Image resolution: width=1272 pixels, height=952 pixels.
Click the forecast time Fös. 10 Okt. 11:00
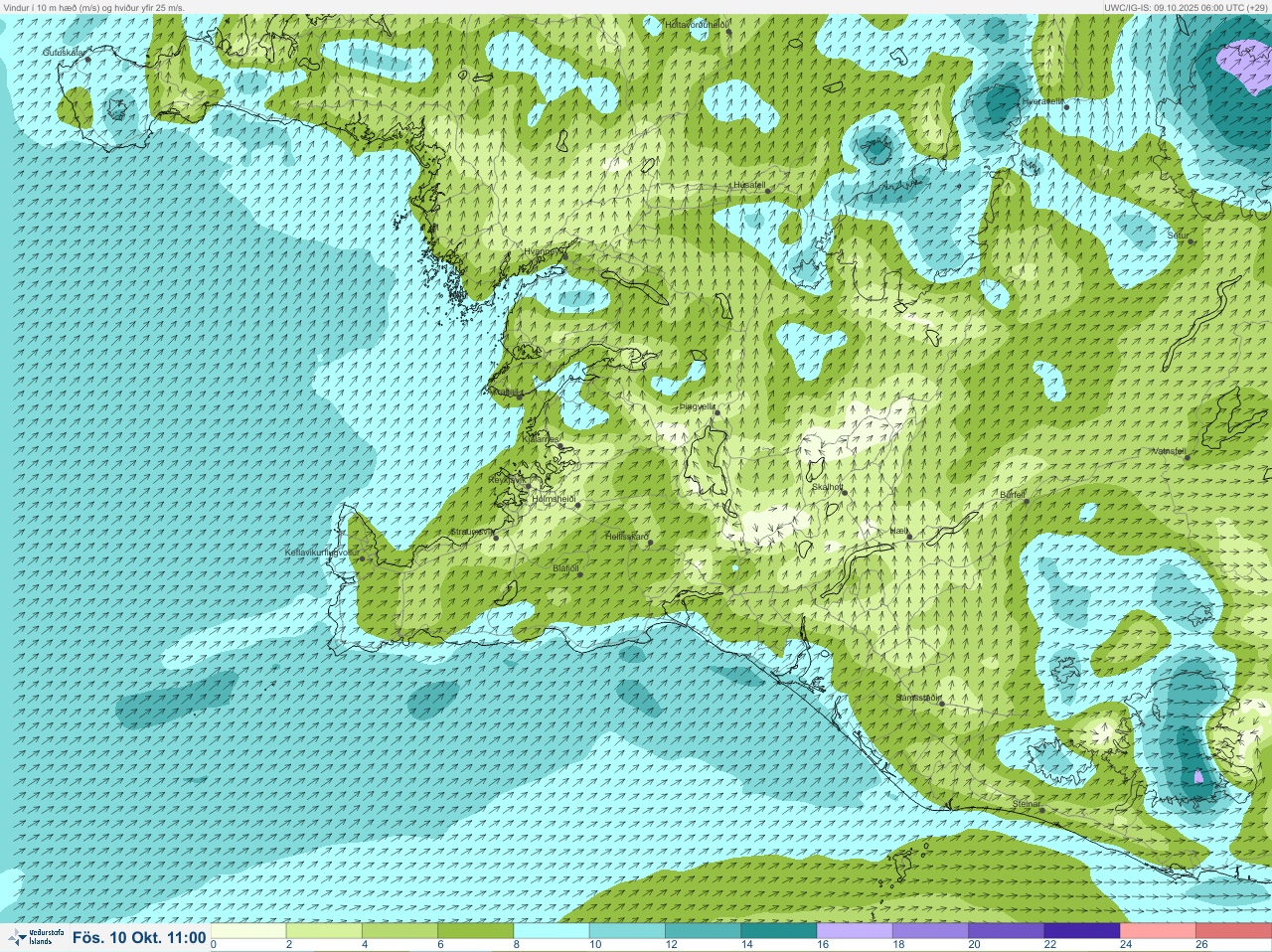139,937
